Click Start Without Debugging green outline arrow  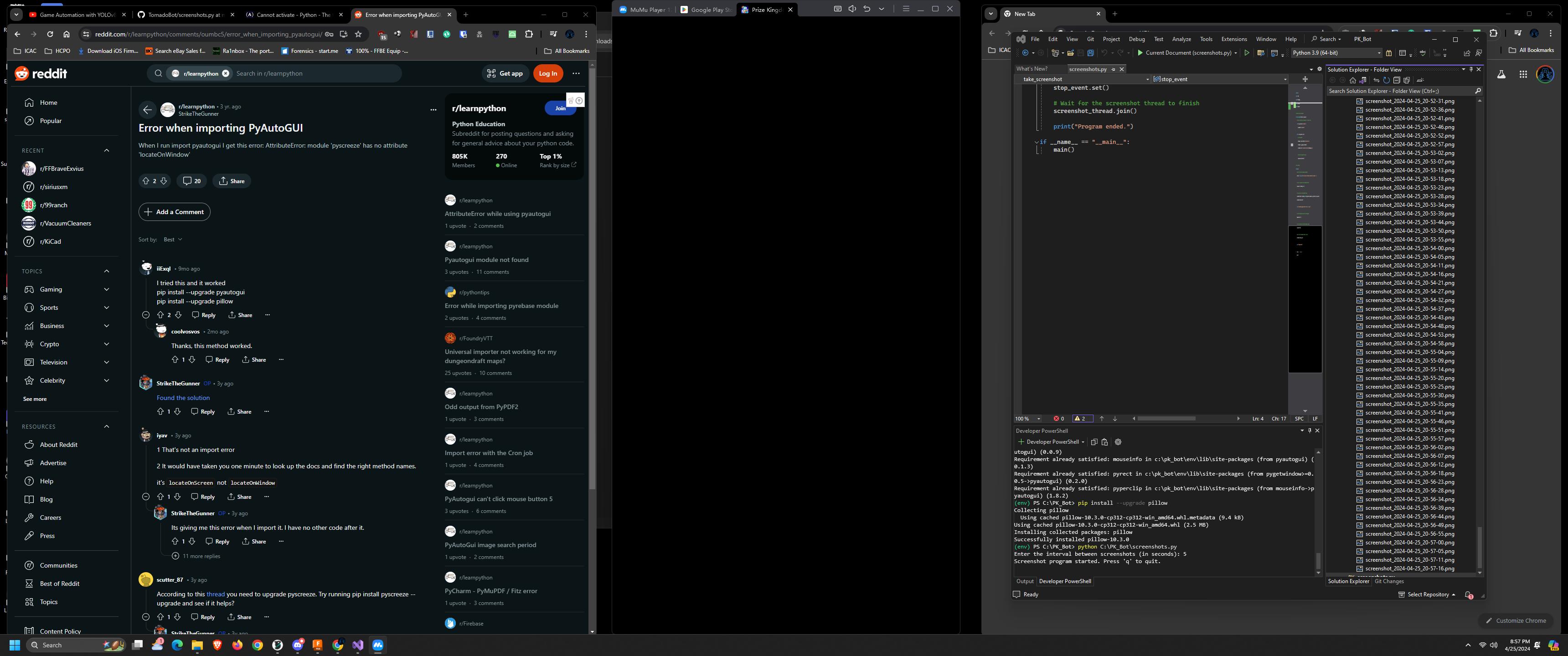coord(1247,53)
